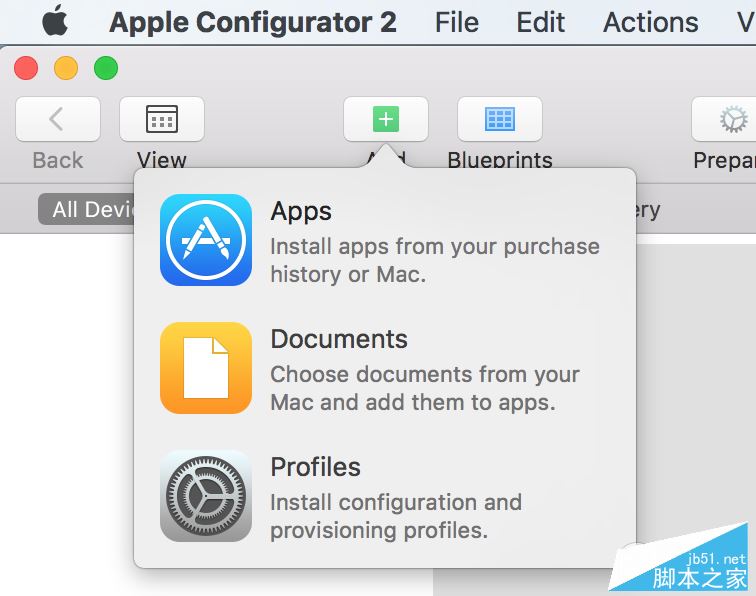Click the yellow minimize window button
This screenshot has height=596, width=756.
(x=66, y=68)
